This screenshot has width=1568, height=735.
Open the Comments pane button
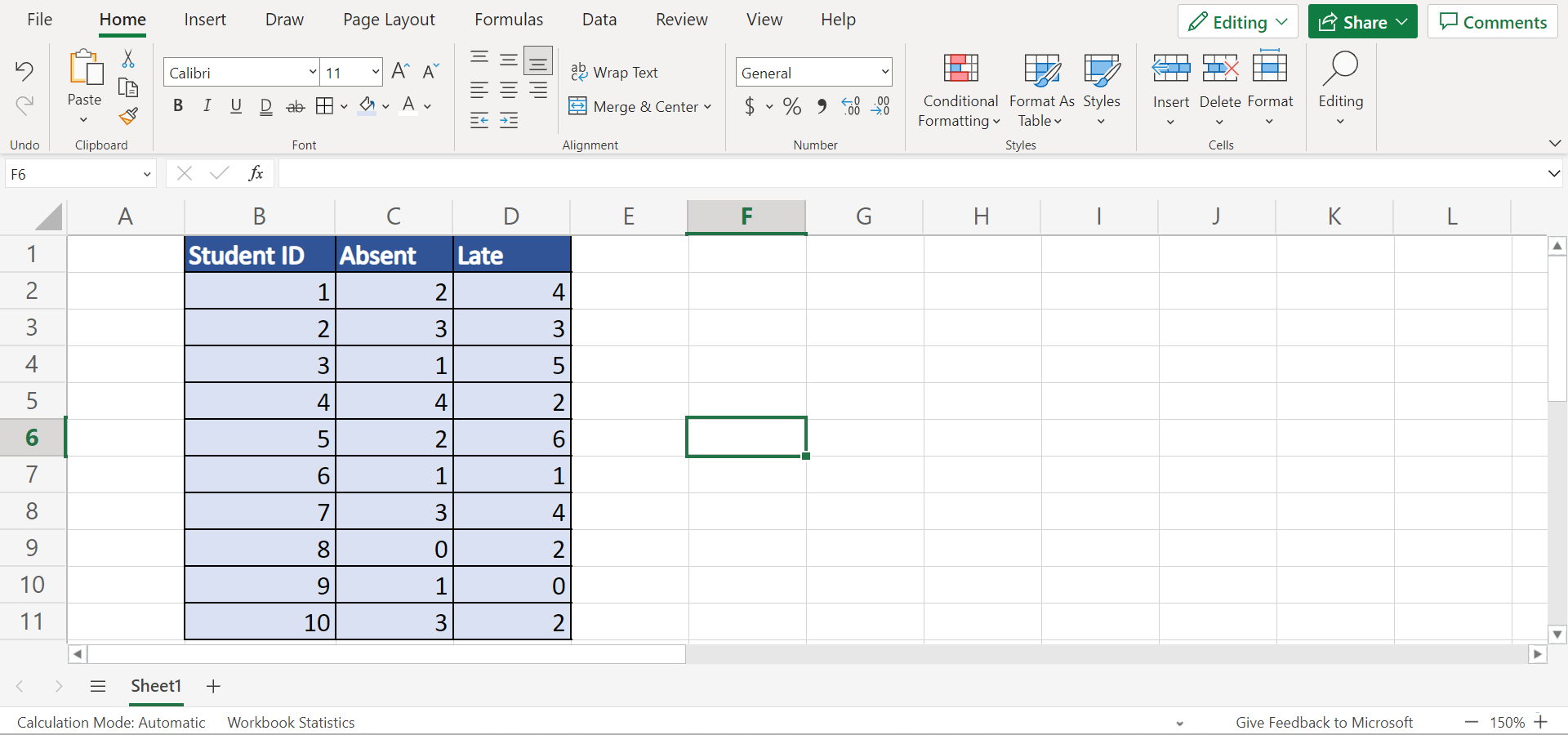pos(1492,22)
